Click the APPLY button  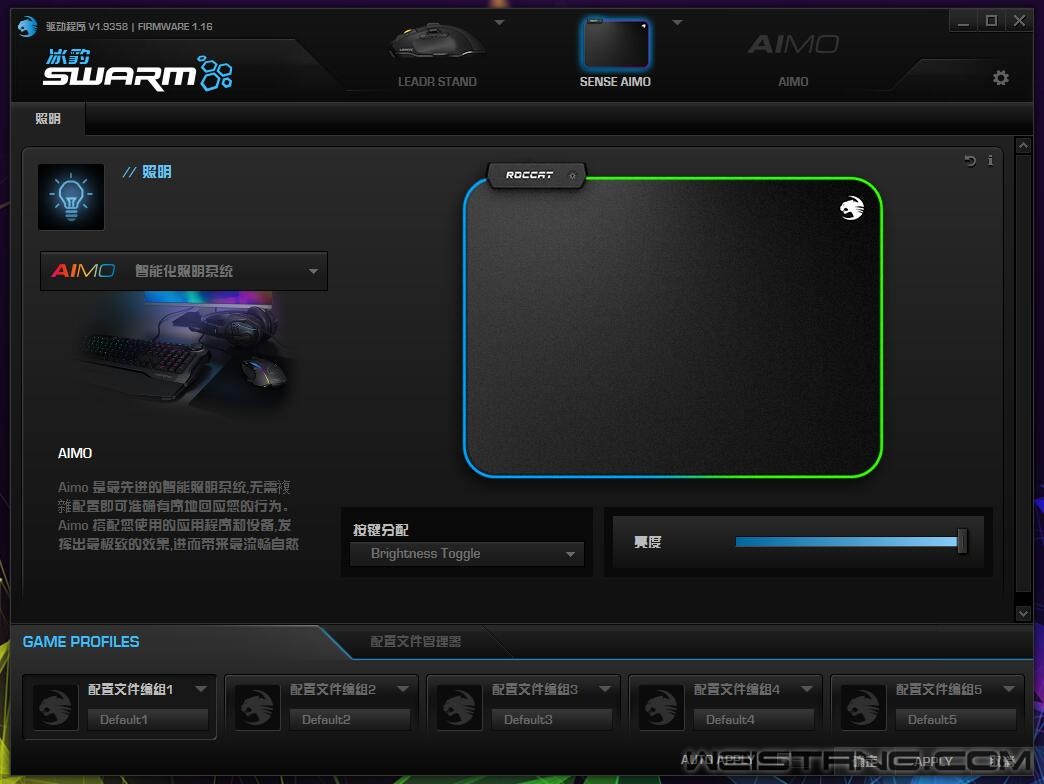933,761
